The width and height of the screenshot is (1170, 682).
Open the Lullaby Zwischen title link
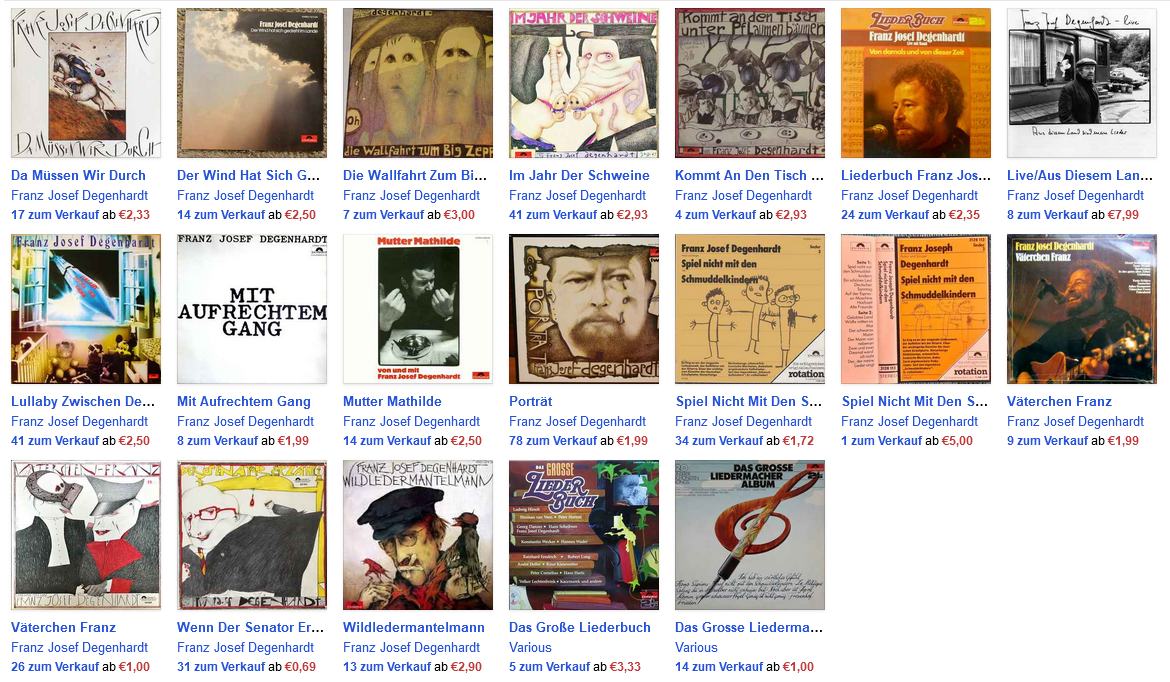(83, 401)
